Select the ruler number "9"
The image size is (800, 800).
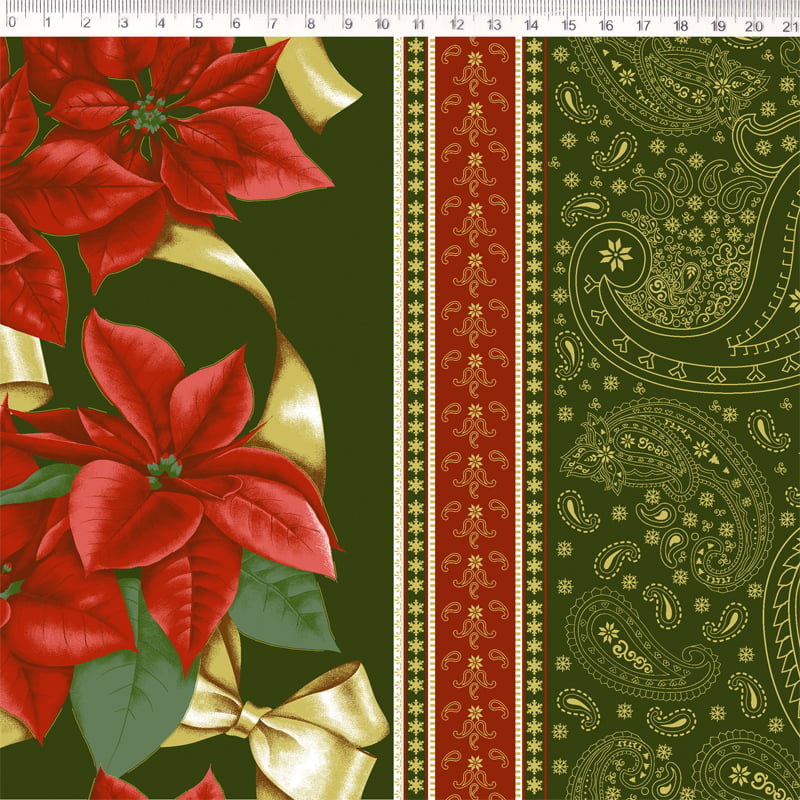[348, 23]
